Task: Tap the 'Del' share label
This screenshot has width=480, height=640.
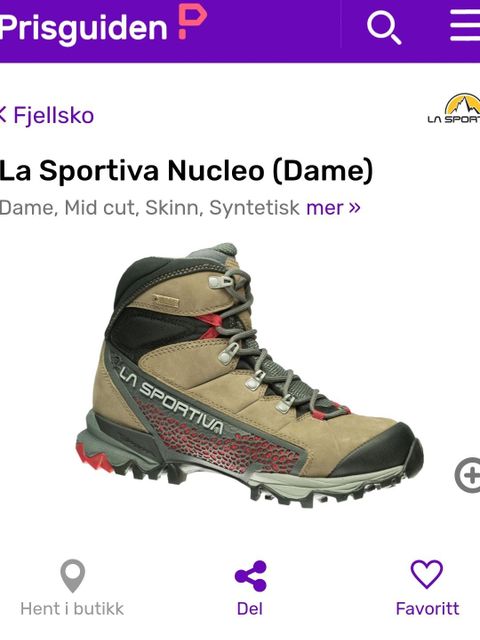Action: tap(250, 609)
